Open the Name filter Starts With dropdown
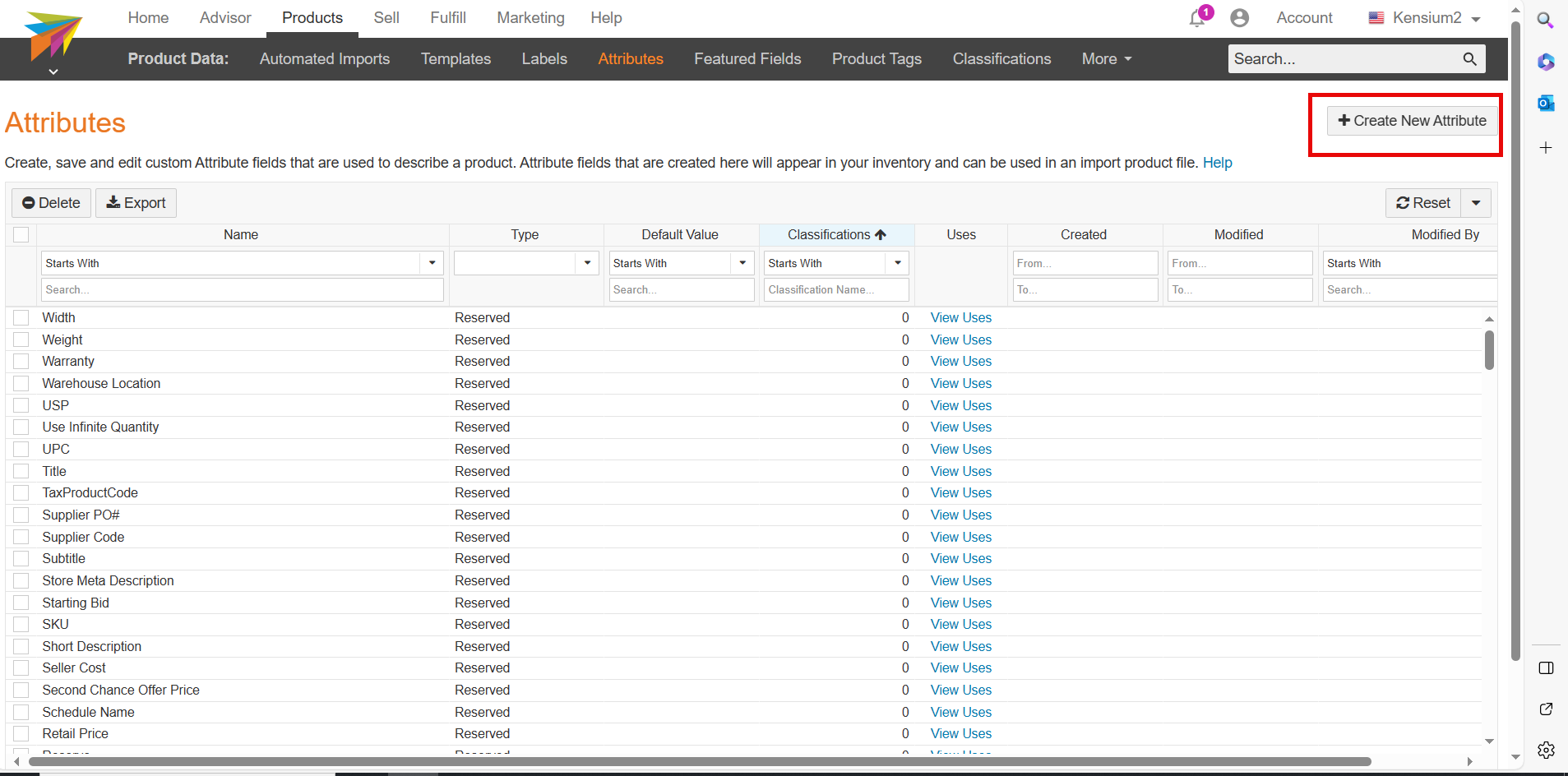The image size is (1568, 776). 431,262
